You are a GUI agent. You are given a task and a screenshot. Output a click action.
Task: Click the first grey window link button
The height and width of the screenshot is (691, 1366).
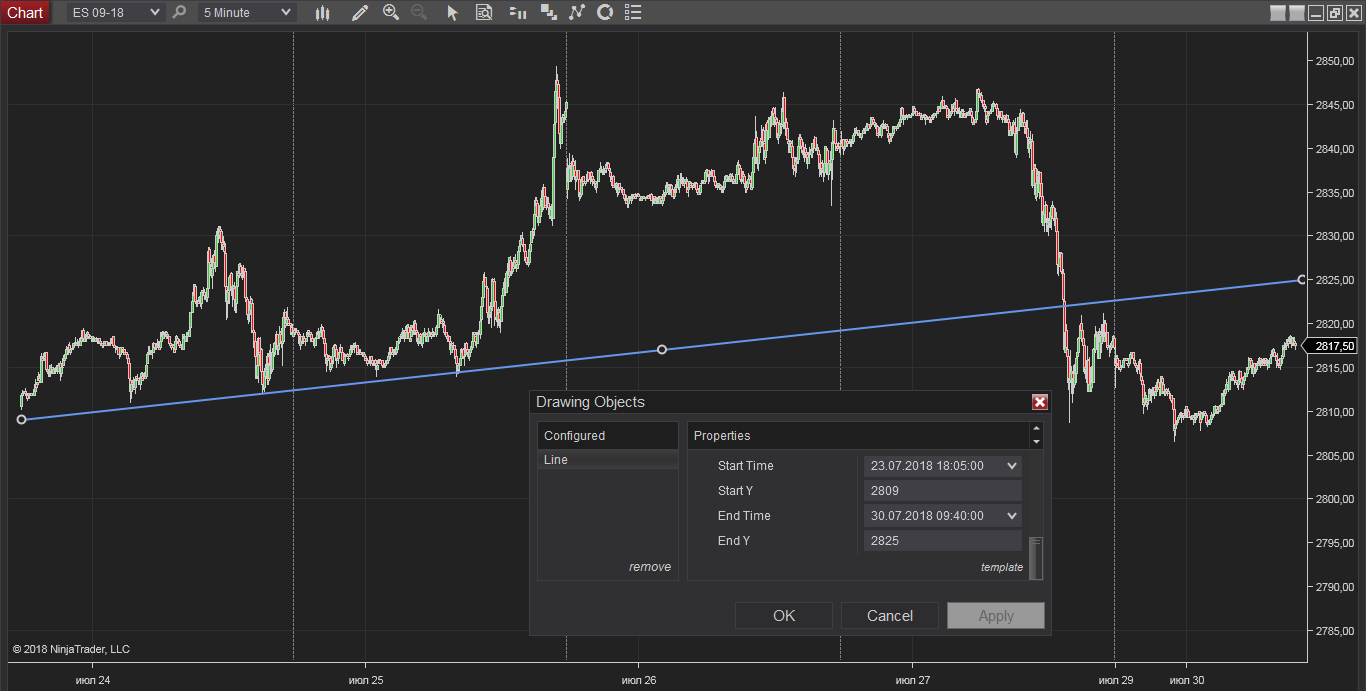pos(1277,13)
